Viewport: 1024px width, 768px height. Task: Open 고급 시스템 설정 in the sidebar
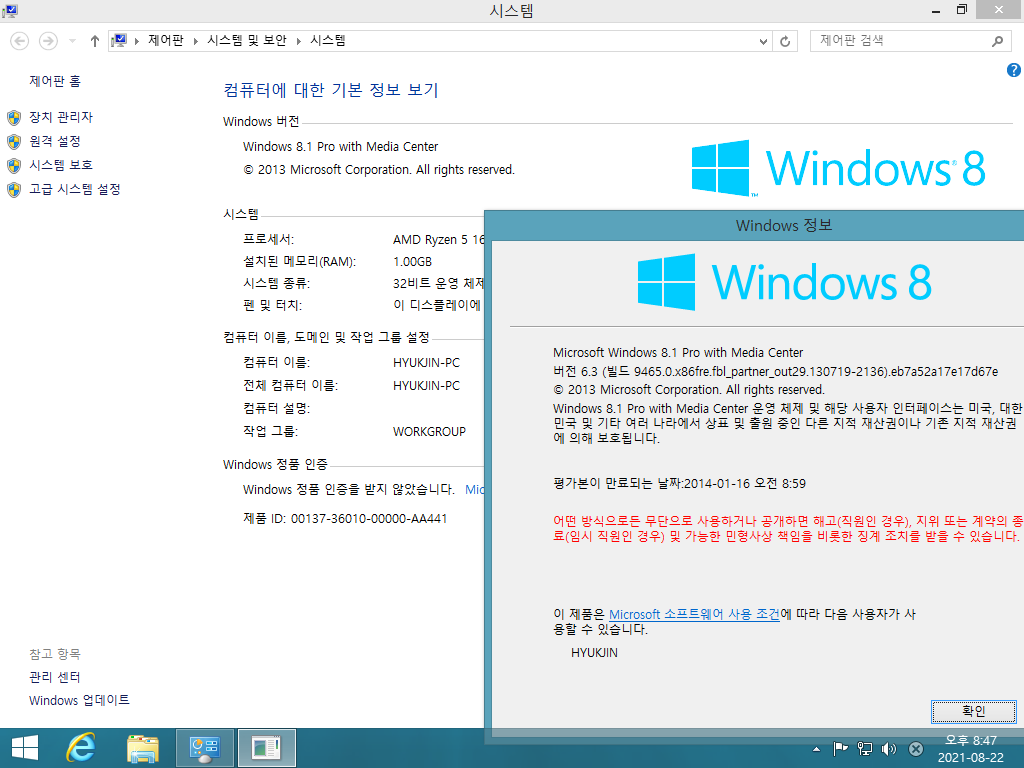click(x=74, y=189)
